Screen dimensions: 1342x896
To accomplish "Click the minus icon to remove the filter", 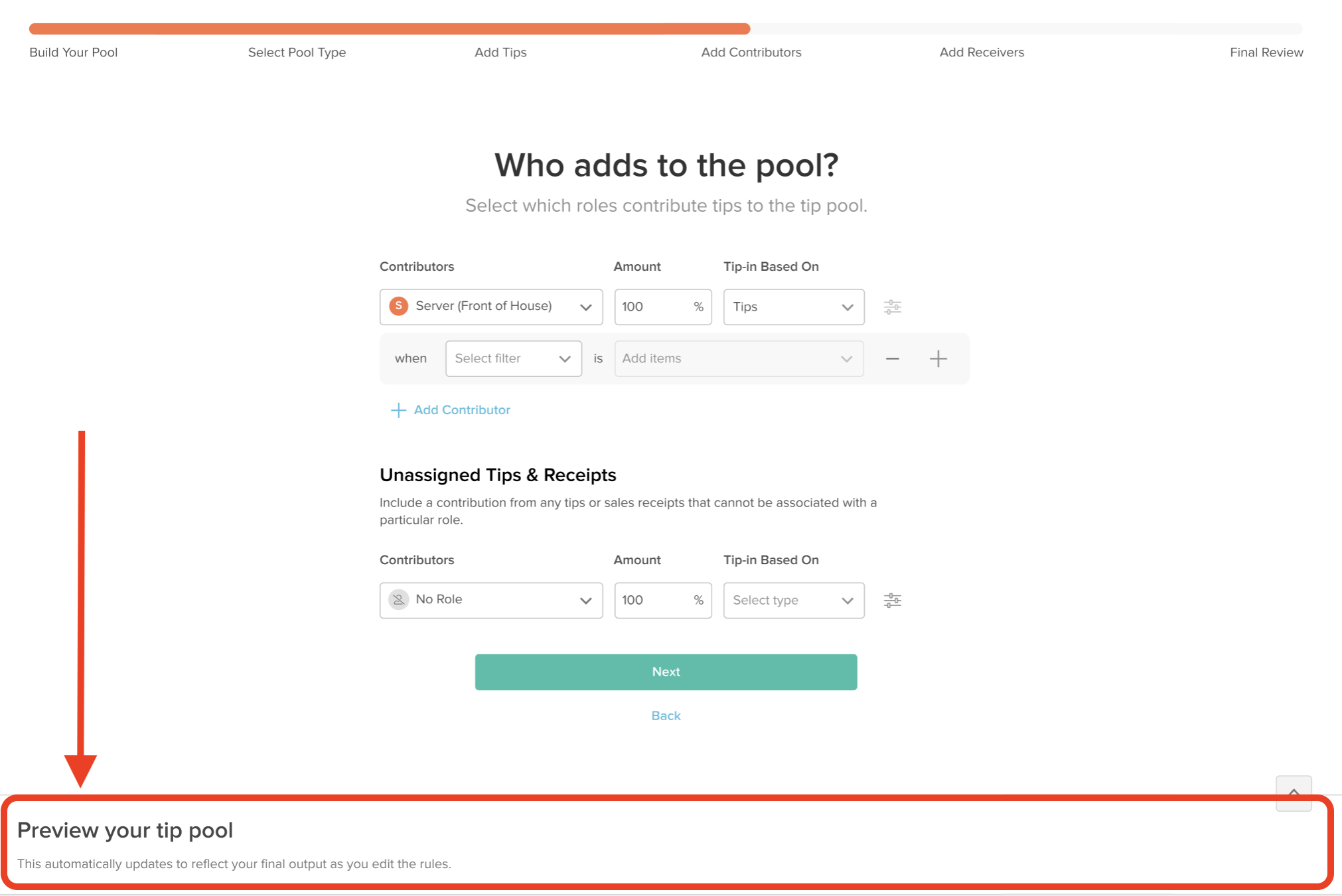I will pos(892,358).
